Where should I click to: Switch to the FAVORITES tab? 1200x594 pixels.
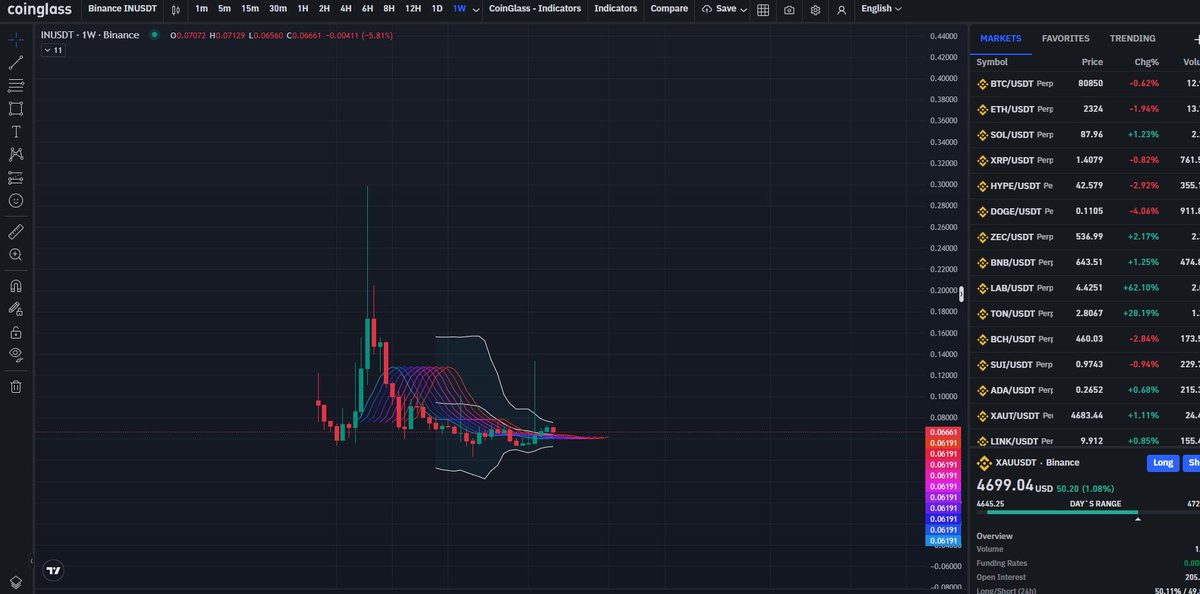[x=1065, y=38]
